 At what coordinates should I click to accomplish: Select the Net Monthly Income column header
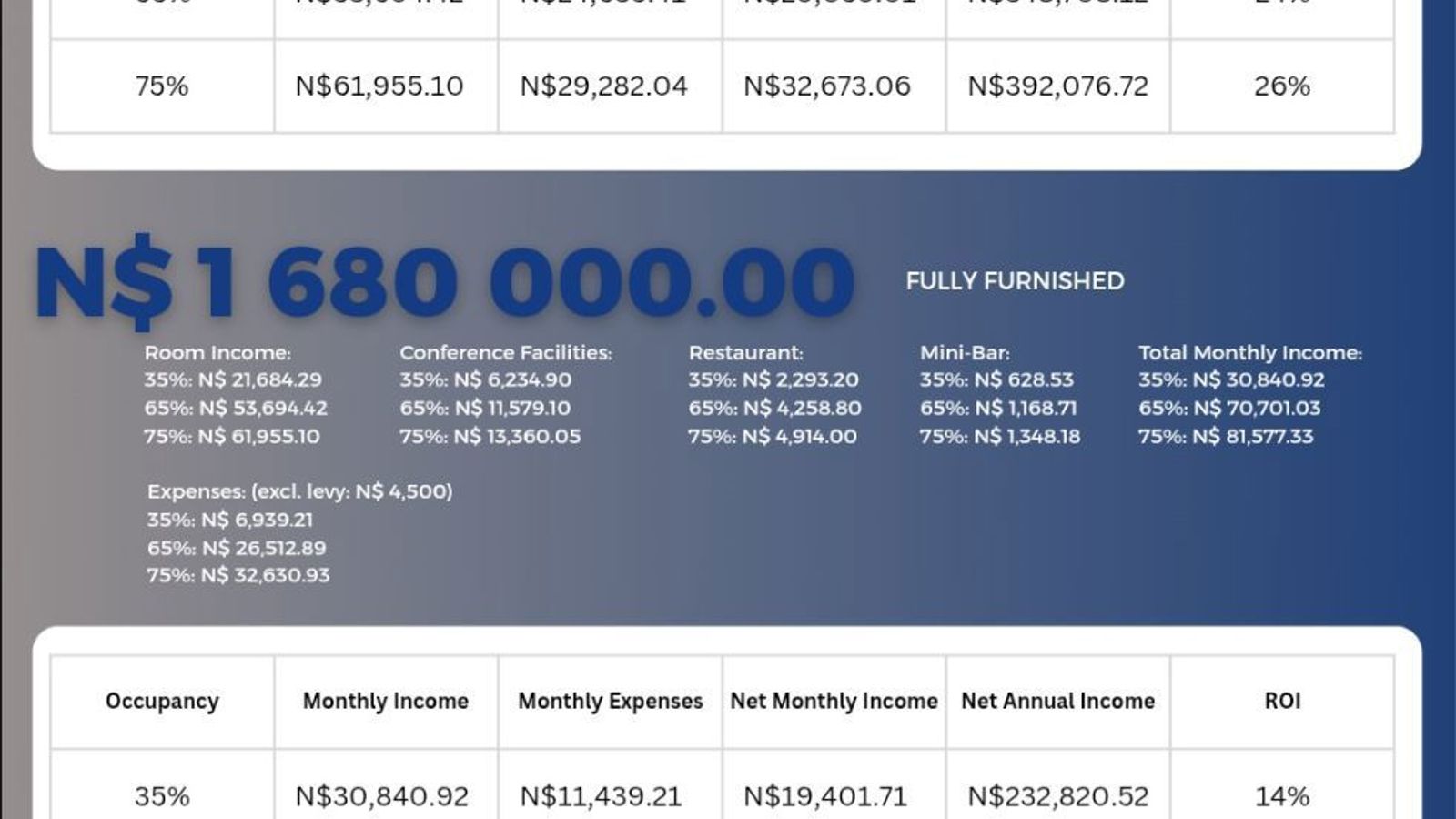click(x=834, y=701)
